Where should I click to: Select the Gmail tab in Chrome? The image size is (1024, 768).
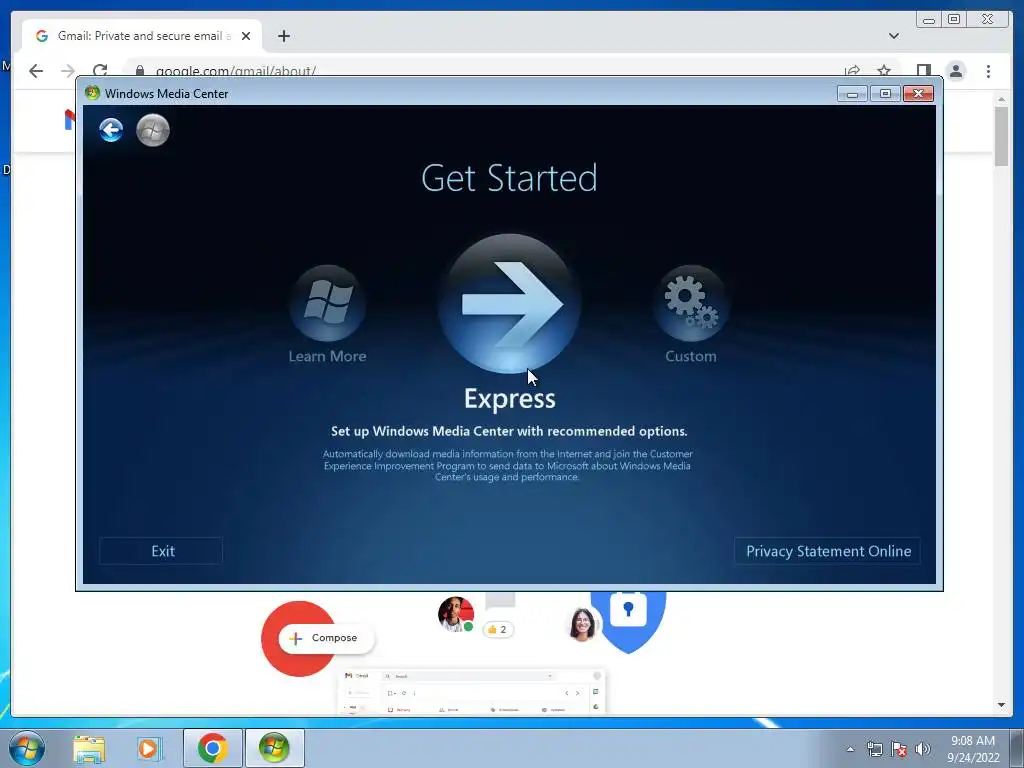pos(142,36)
